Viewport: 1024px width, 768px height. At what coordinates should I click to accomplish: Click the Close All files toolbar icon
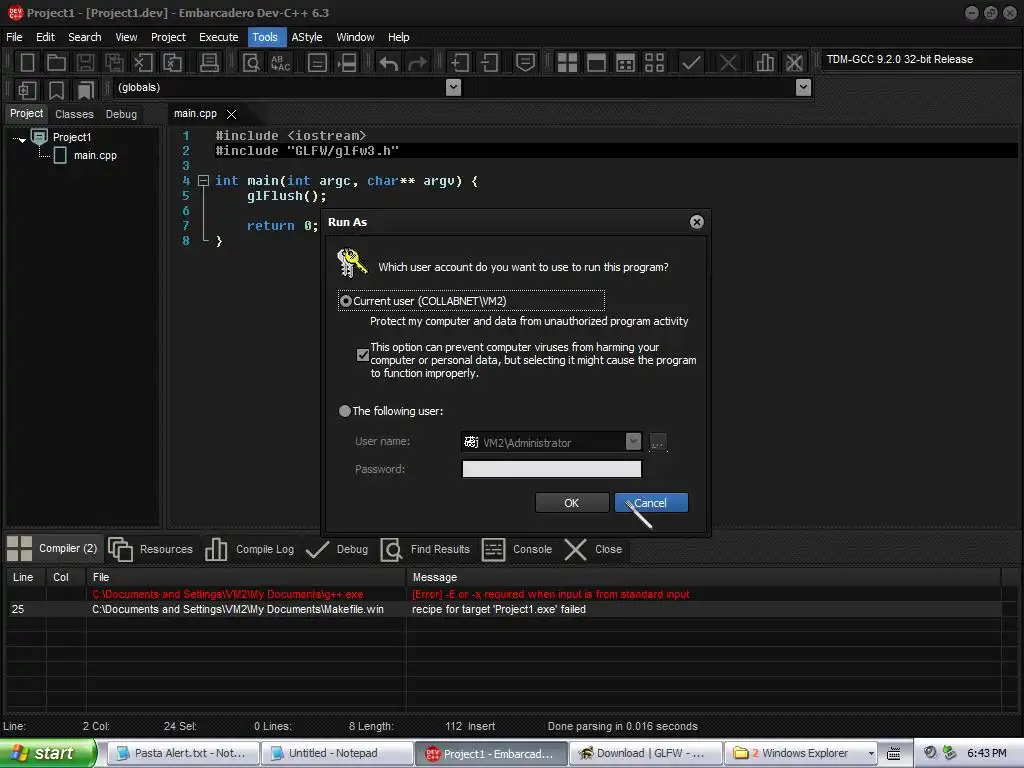click(172, 63)
